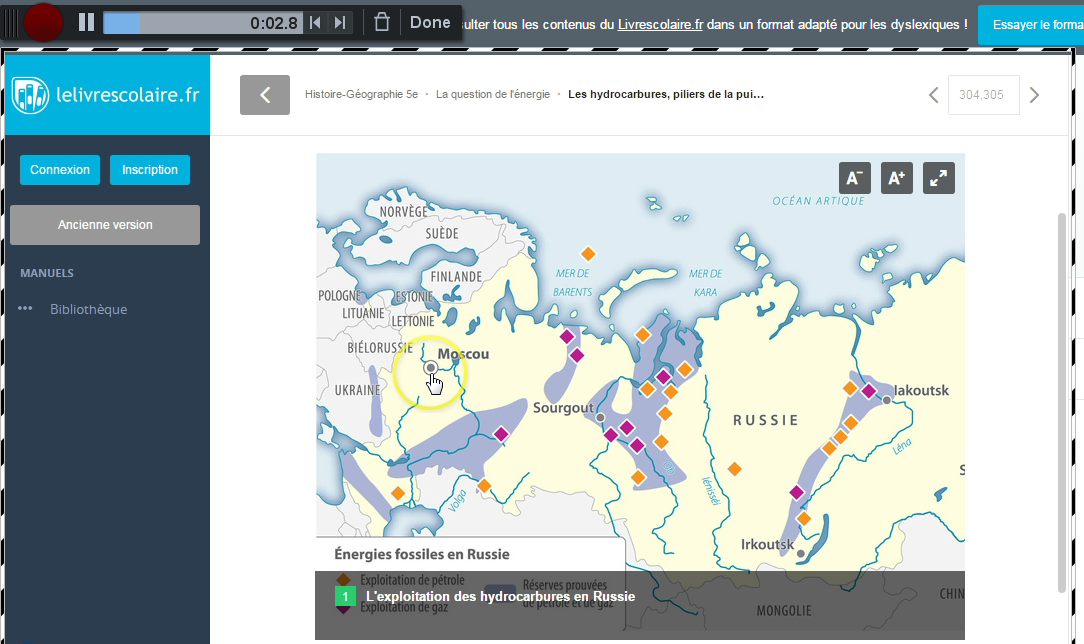The image size is (1084, 644).
Task: Jump to previous frame in recorder
Action: 315,23
